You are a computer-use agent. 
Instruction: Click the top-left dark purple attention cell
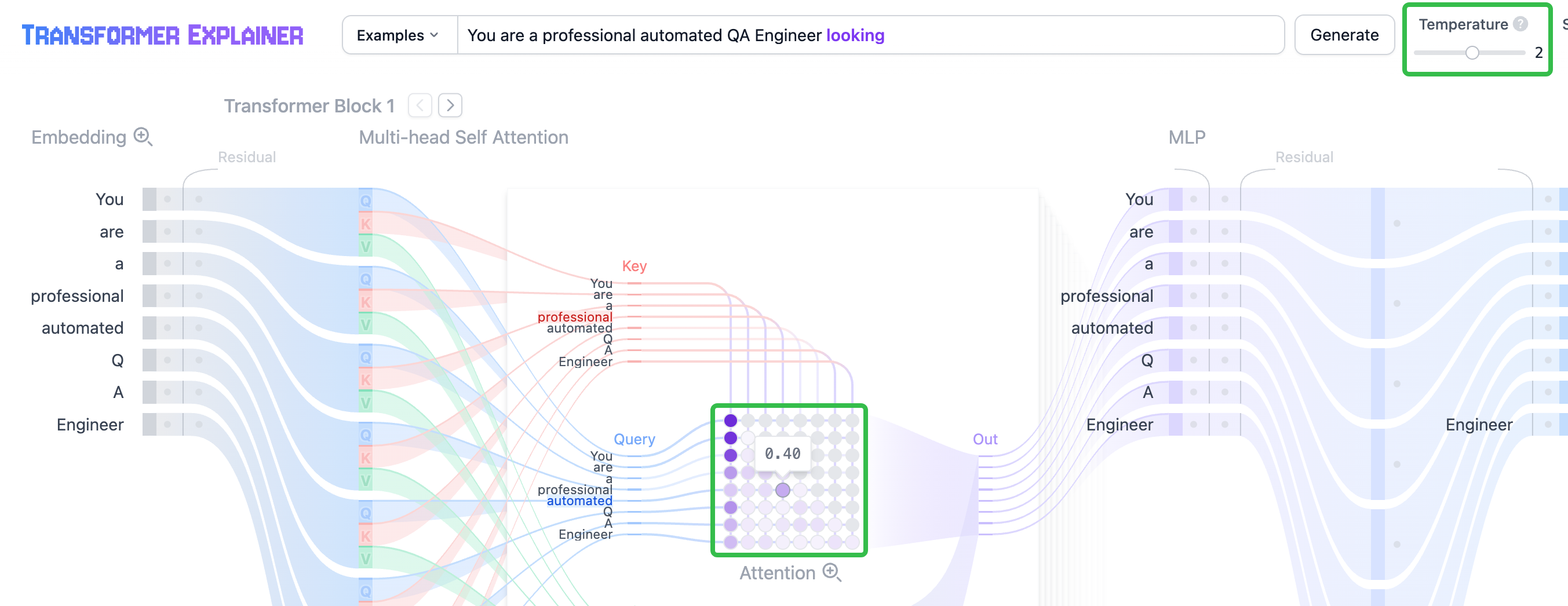click(x=731, y=421)
